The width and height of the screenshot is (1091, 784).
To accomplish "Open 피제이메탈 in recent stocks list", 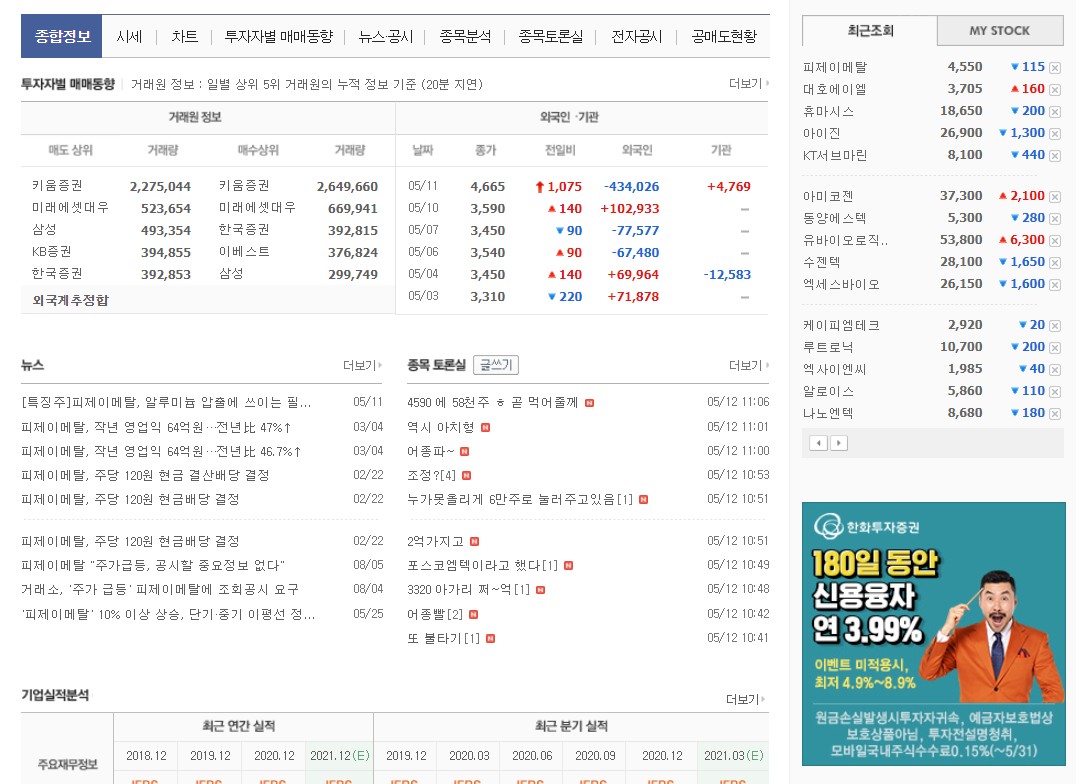I will coord(835,67).
